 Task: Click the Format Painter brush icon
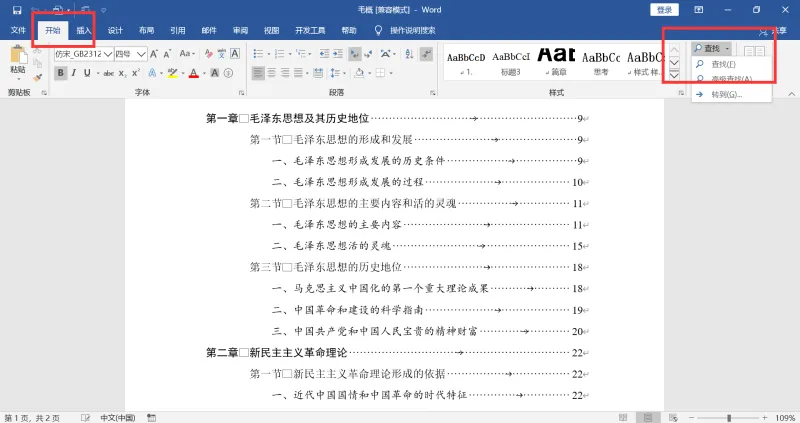37,77
